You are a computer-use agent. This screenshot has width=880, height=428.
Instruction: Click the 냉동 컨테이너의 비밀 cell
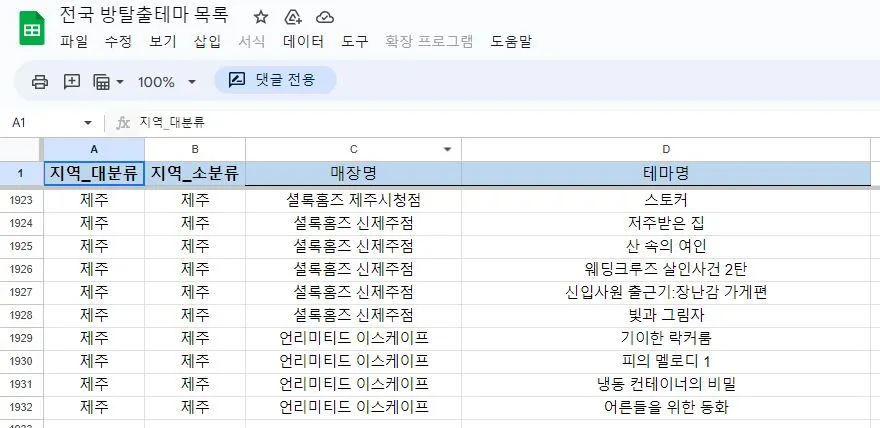pyautogui.click(x=666, y=385)
